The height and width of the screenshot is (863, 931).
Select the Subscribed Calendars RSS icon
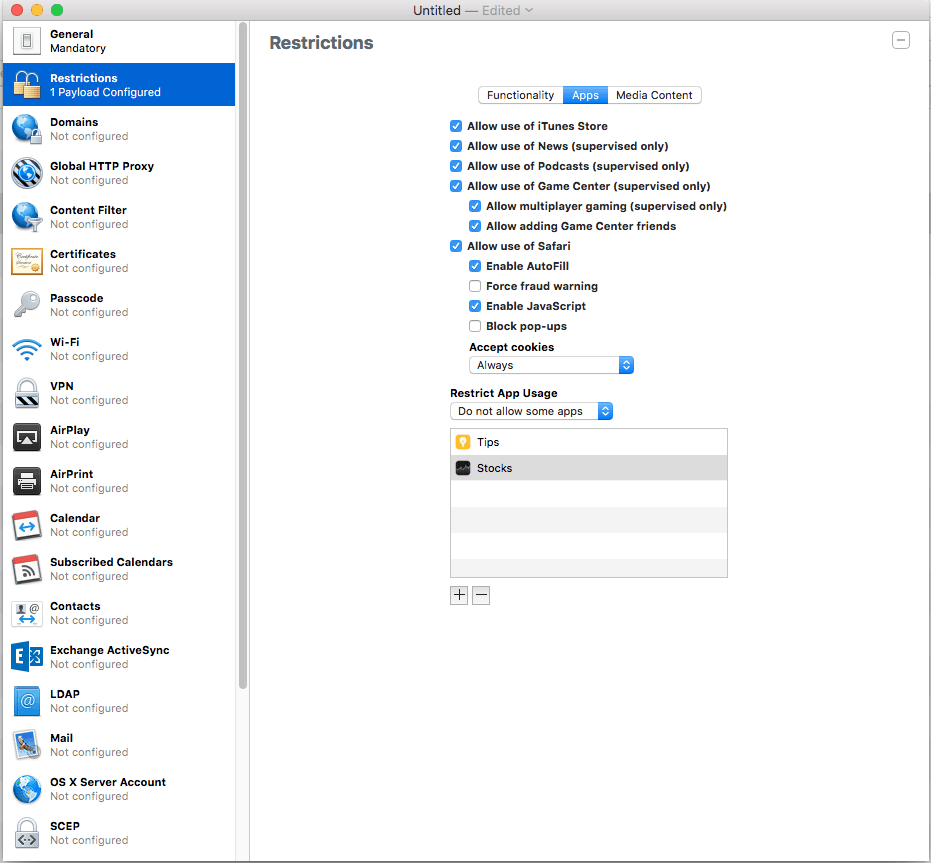tap(27, 569)
